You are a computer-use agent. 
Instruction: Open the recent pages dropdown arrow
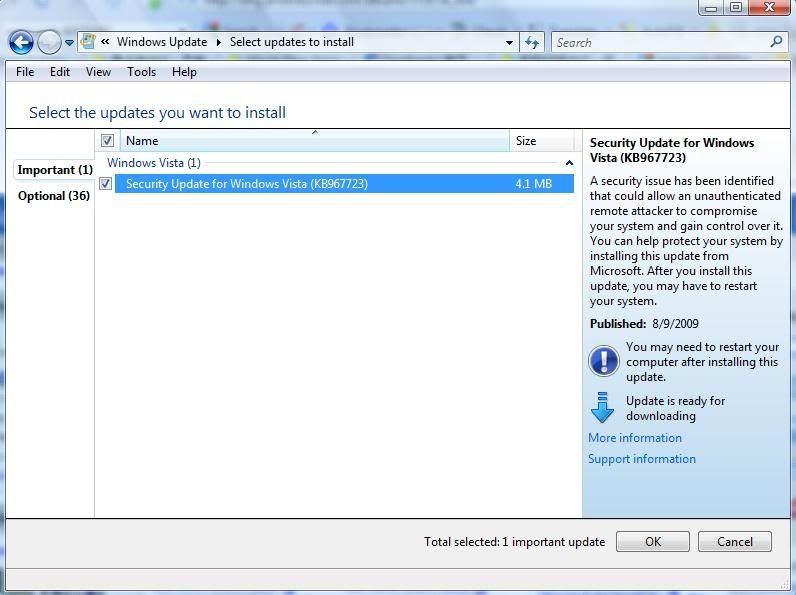(70, 43)
